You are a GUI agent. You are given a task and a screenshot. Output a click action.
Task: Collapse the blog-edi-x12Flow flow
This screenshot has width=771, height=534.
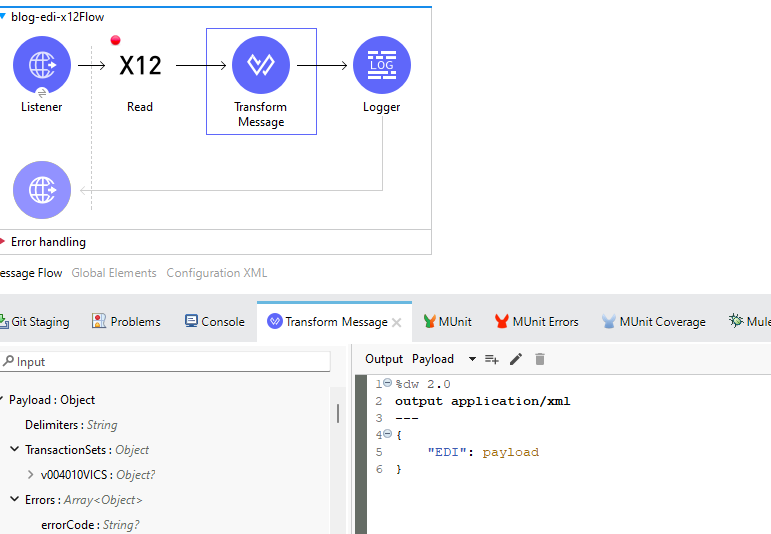pos(4,17)
